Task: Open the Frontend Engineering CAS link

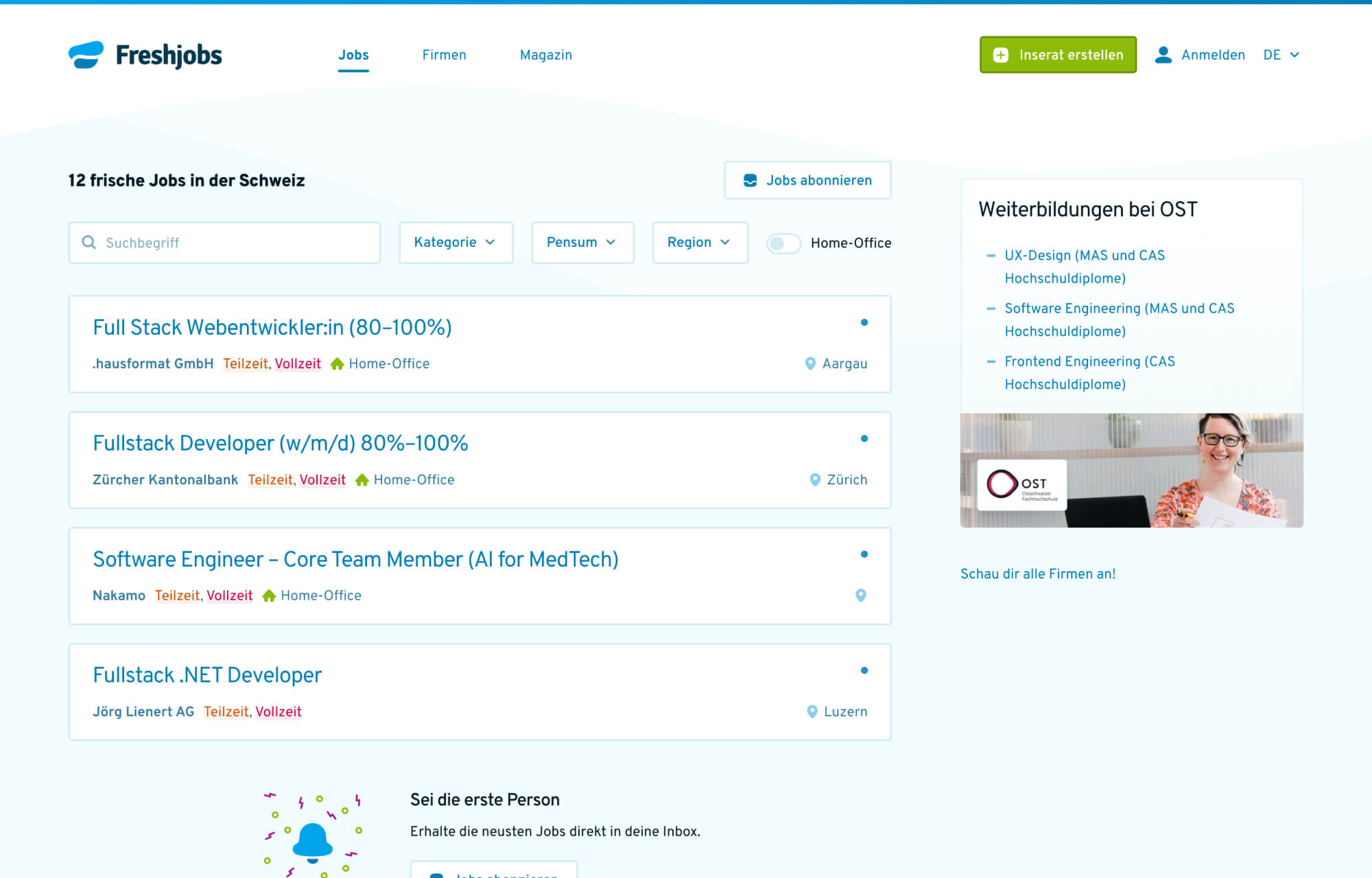Action: tap(1089, 361)
